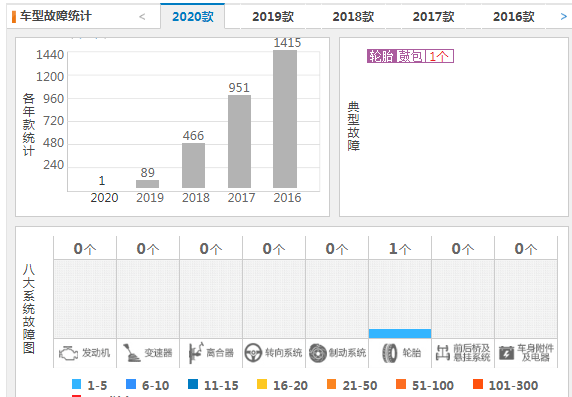Click the right arrow for more years
Viewport: 572px width, 397px height.
tap(564, 16)
